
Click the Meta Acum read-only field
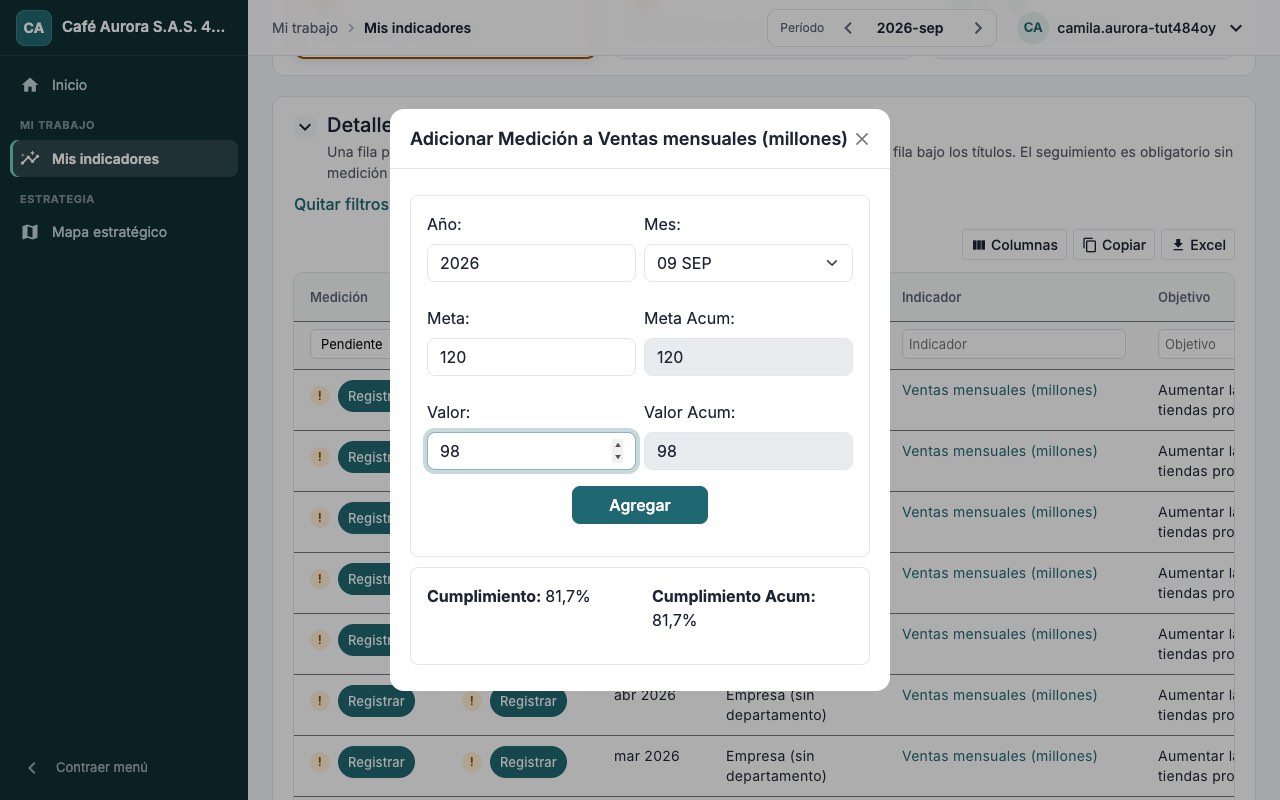coord(748,357)
